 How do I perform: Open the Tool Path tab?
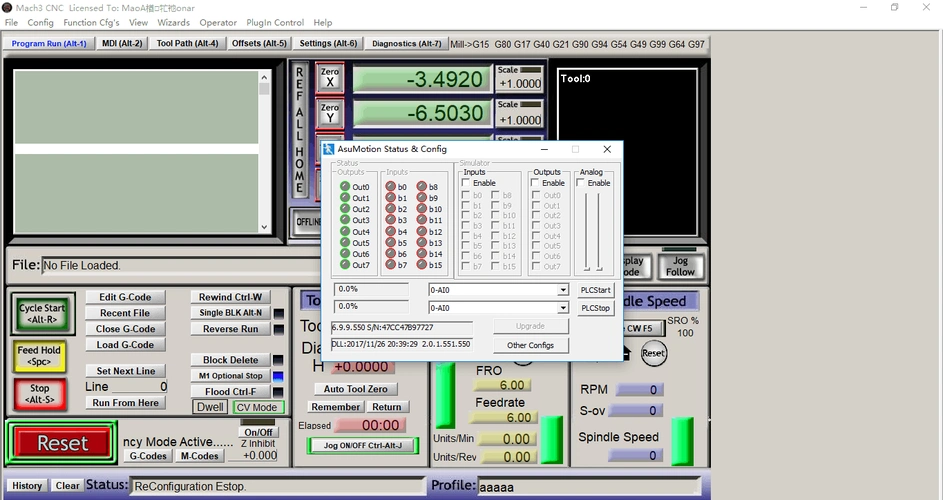tap(187, 44)
